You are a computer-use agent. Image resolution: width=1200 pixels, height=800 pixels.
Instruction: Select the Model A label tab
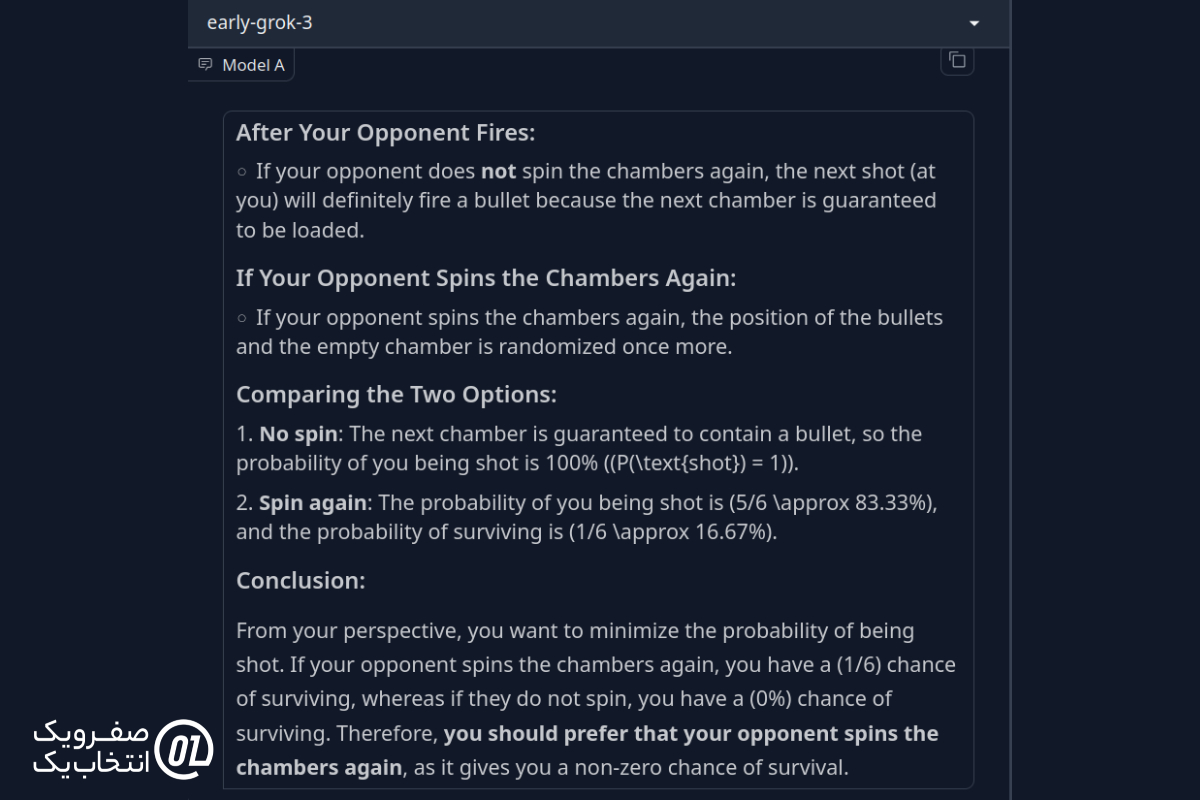pos(241,65)
